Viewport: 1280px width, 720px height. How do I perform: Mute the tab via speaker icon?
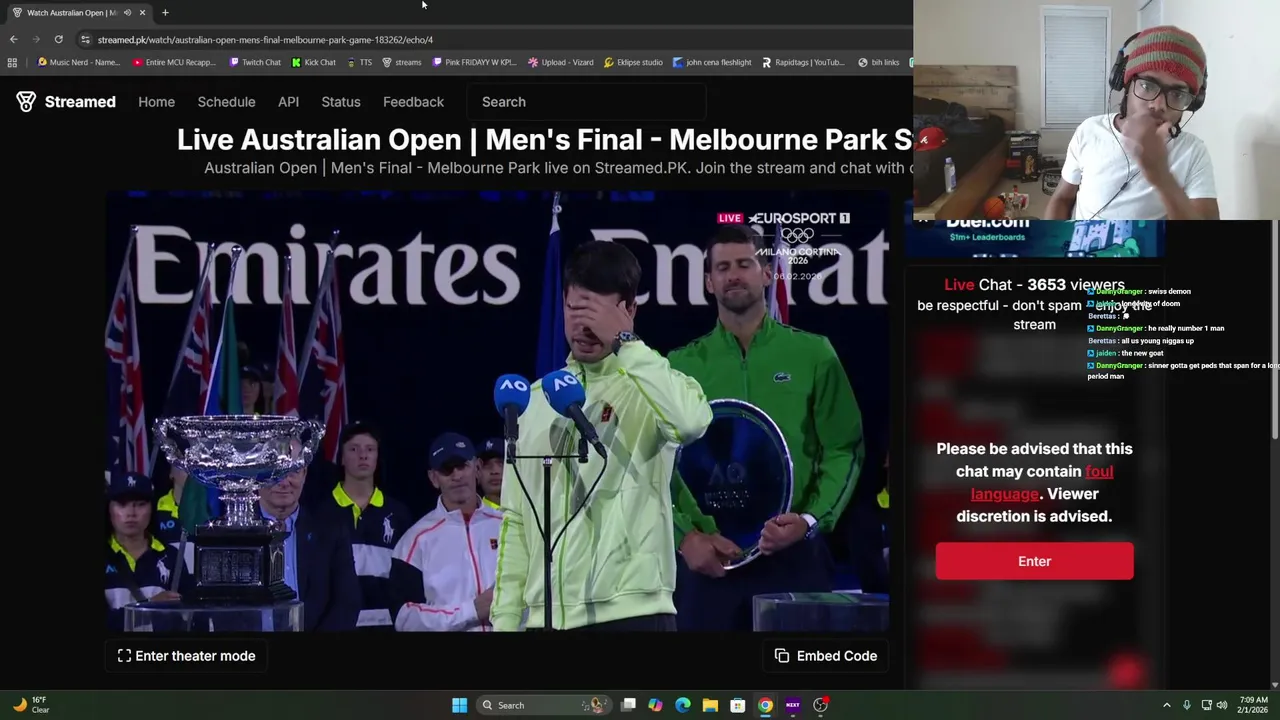[127, 13]
